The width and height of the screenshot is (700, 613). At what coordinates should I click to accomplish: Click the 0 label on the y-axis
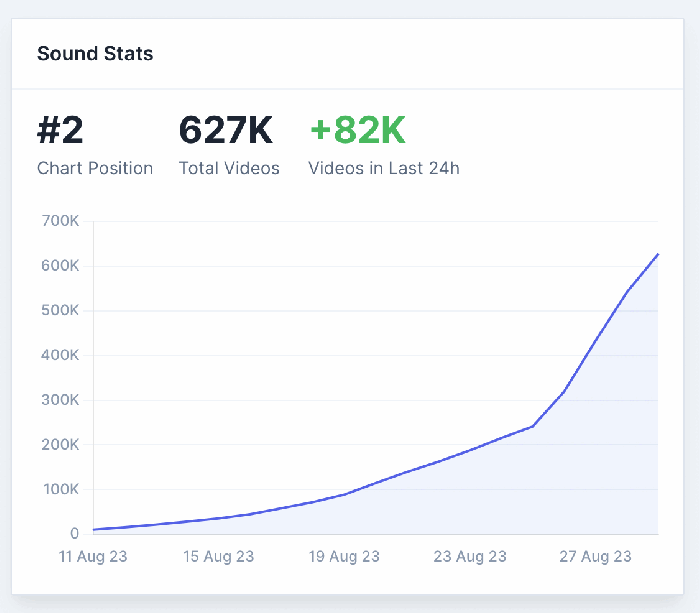coord(74,534)
